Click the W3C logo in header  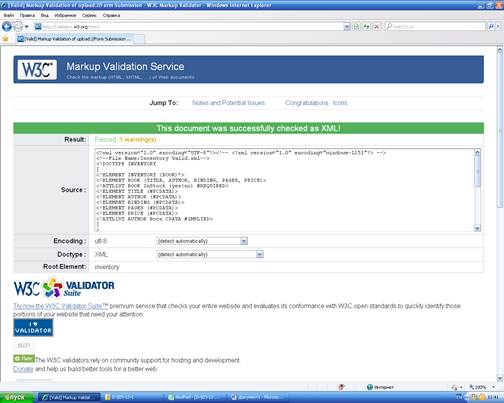37,70
